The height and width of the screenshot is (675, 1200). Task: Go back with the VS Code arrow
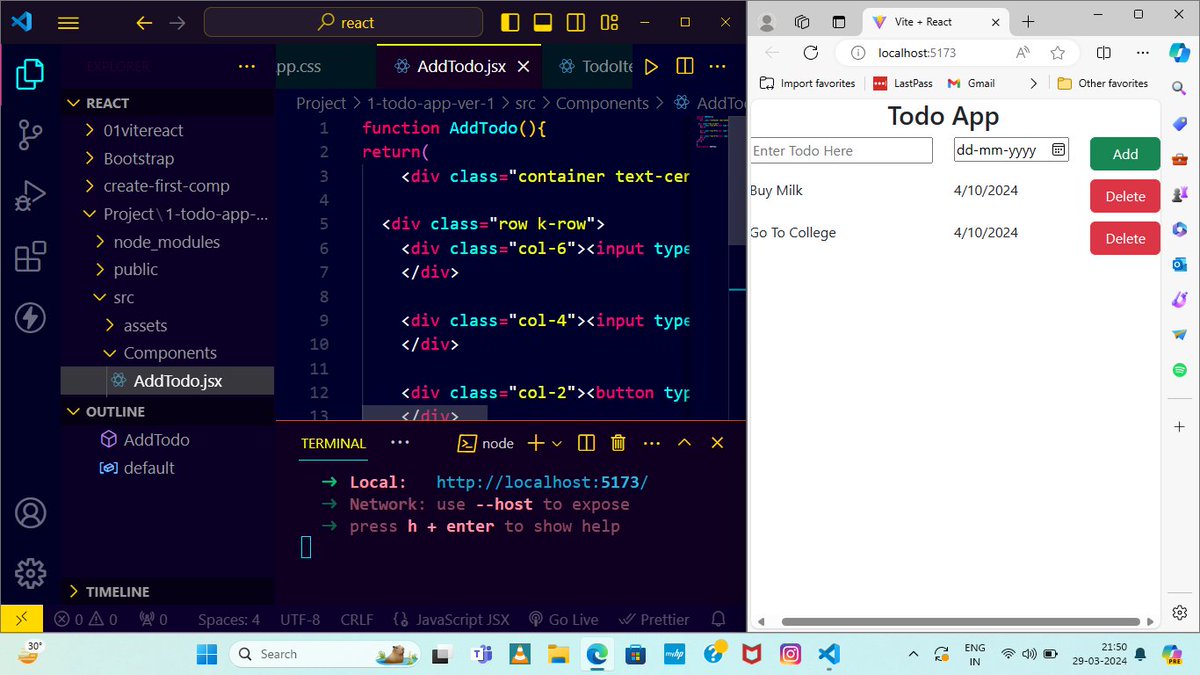tap(144, 23)
